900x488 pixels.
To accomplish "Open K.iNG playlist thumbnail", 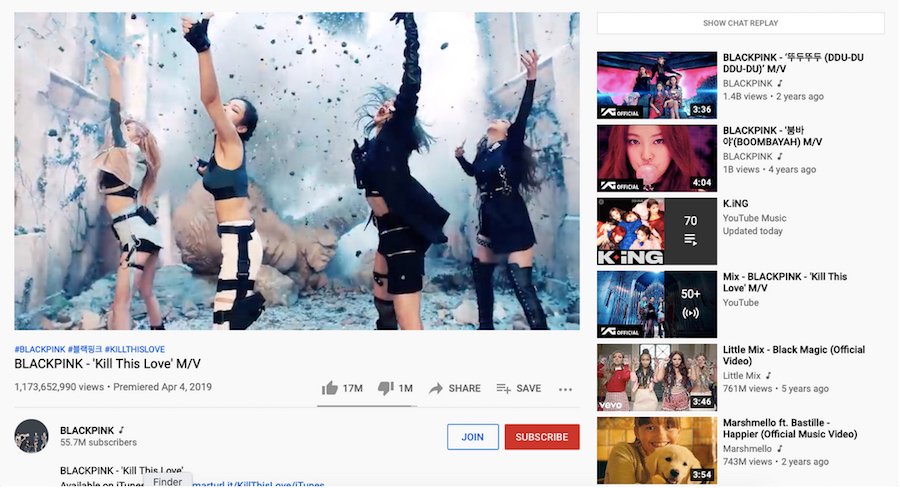I will click(x=657, y=231).
